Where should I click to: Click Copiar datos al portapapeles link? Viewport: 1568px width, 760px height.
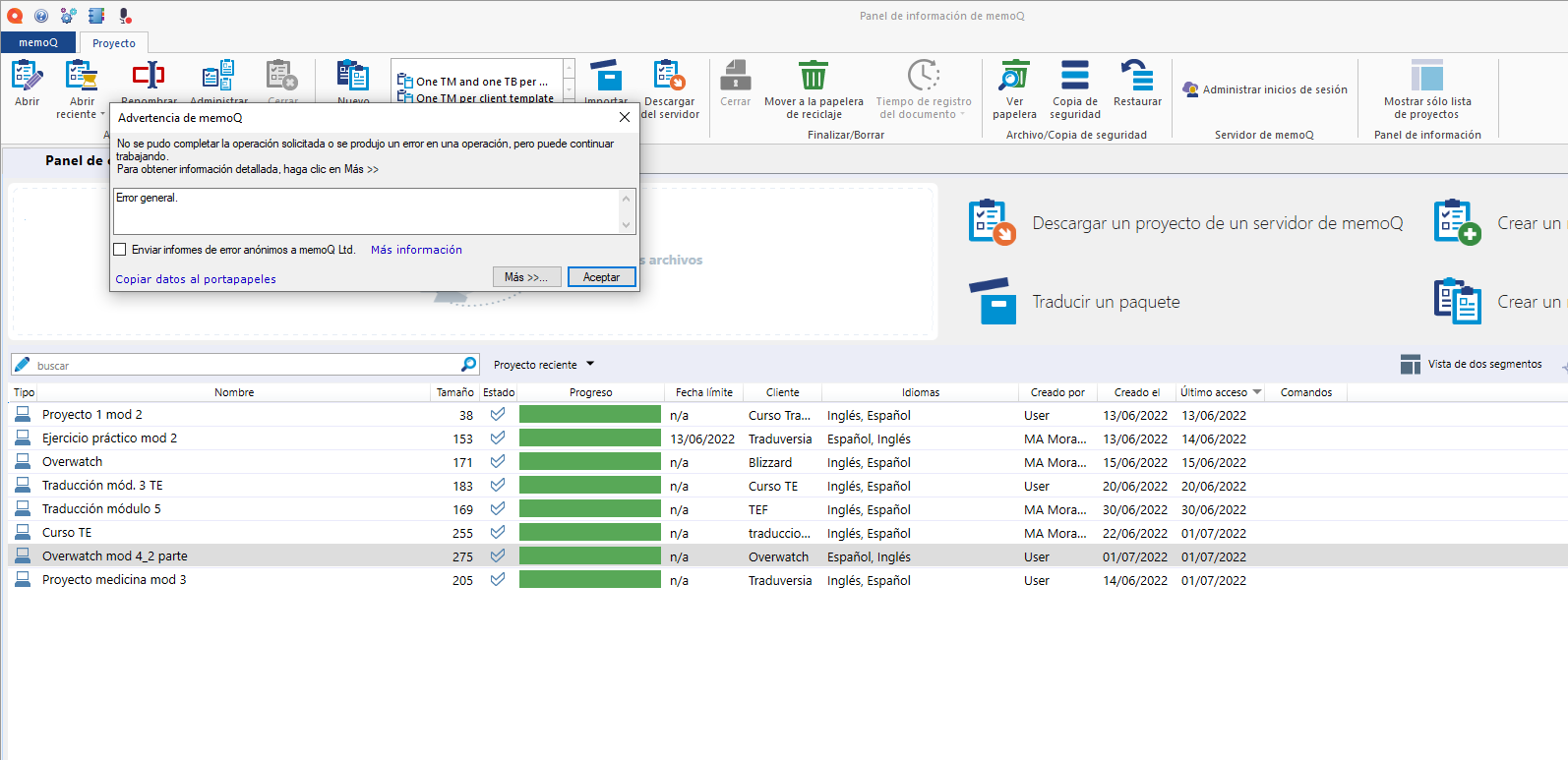196,279
